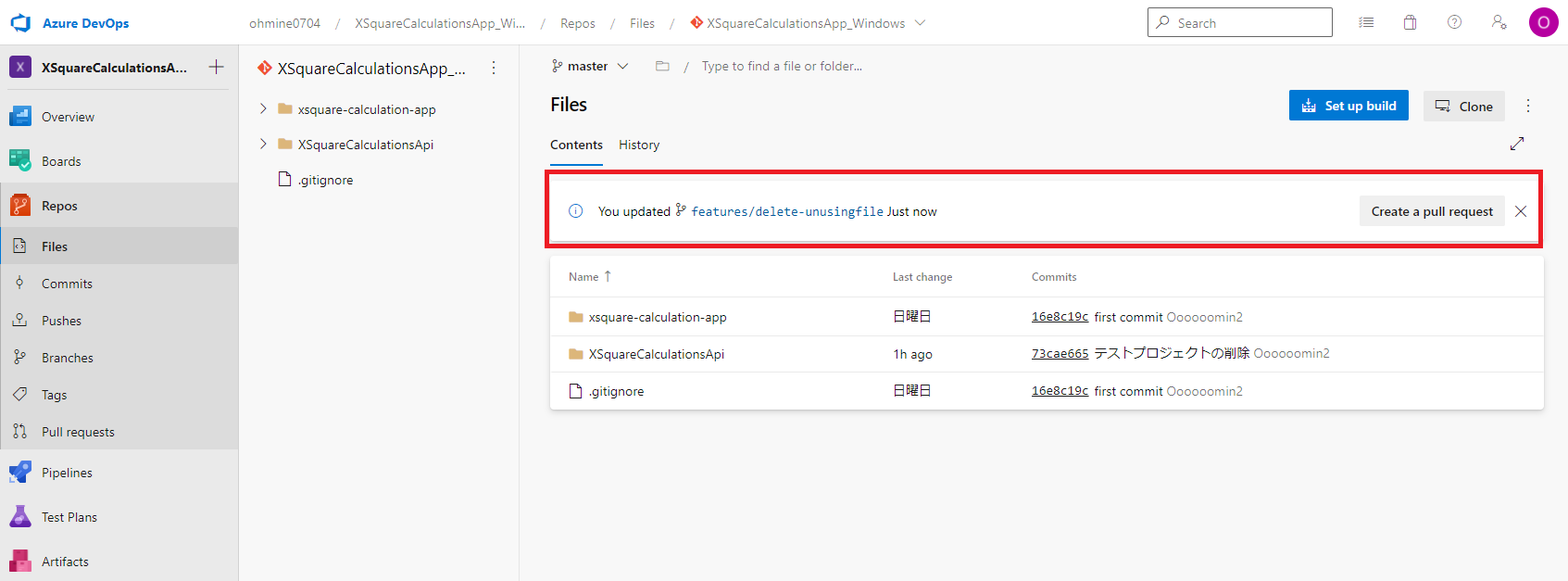The height and width of the screenshot is (581, 1568).
Task: Click the plus icon beside project name
Action: [x=216, y=67]
